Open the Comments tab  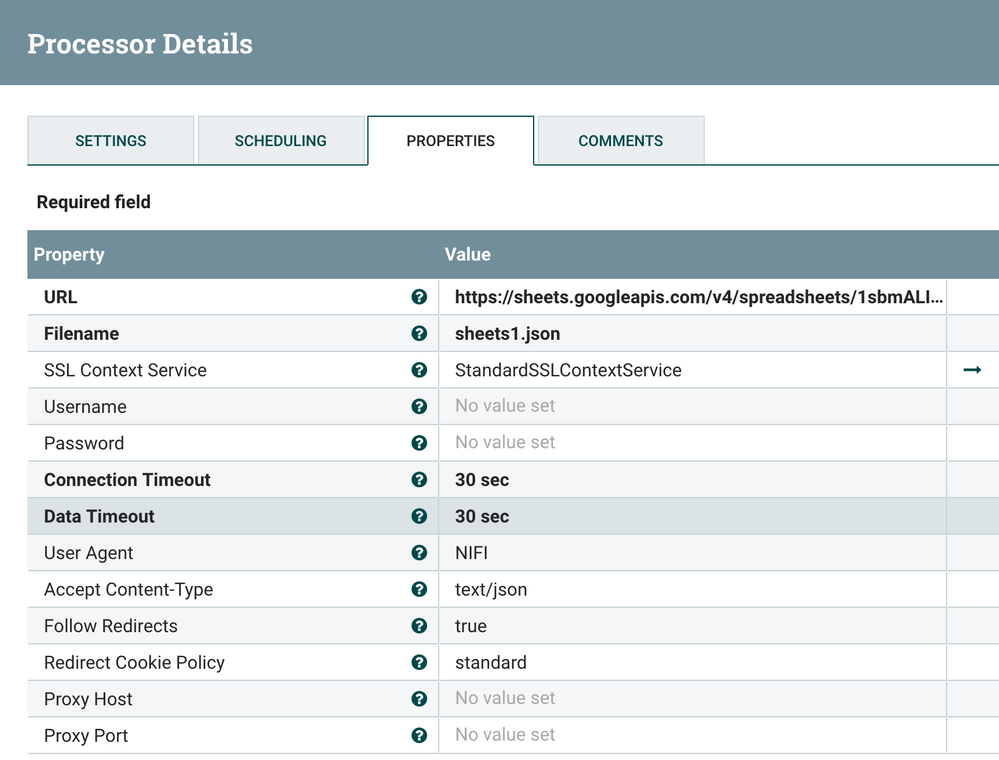point(620,141)
